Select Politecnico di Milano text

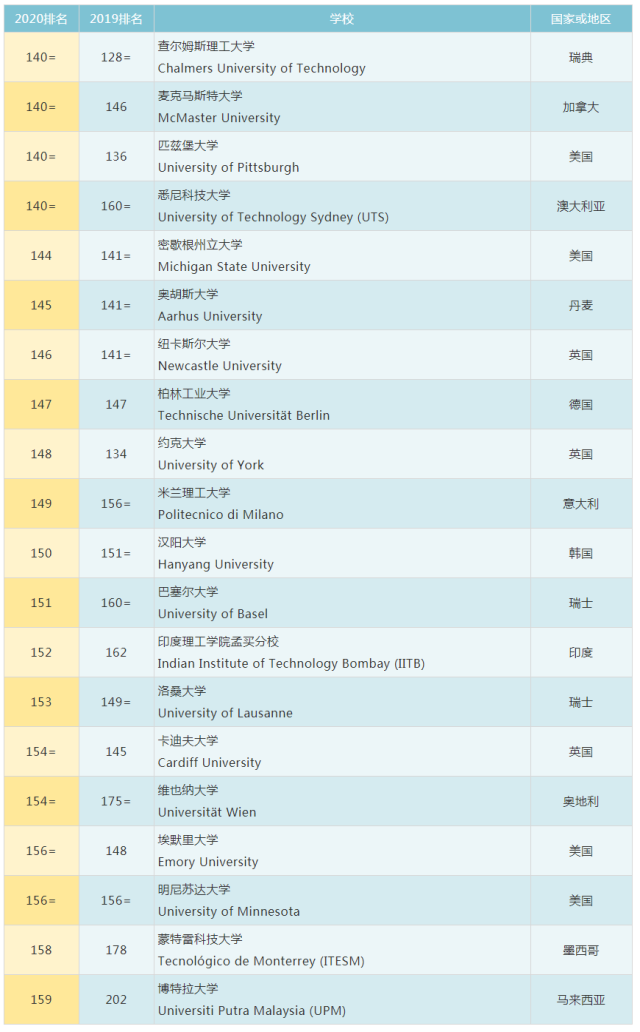(x=221, y=515)
